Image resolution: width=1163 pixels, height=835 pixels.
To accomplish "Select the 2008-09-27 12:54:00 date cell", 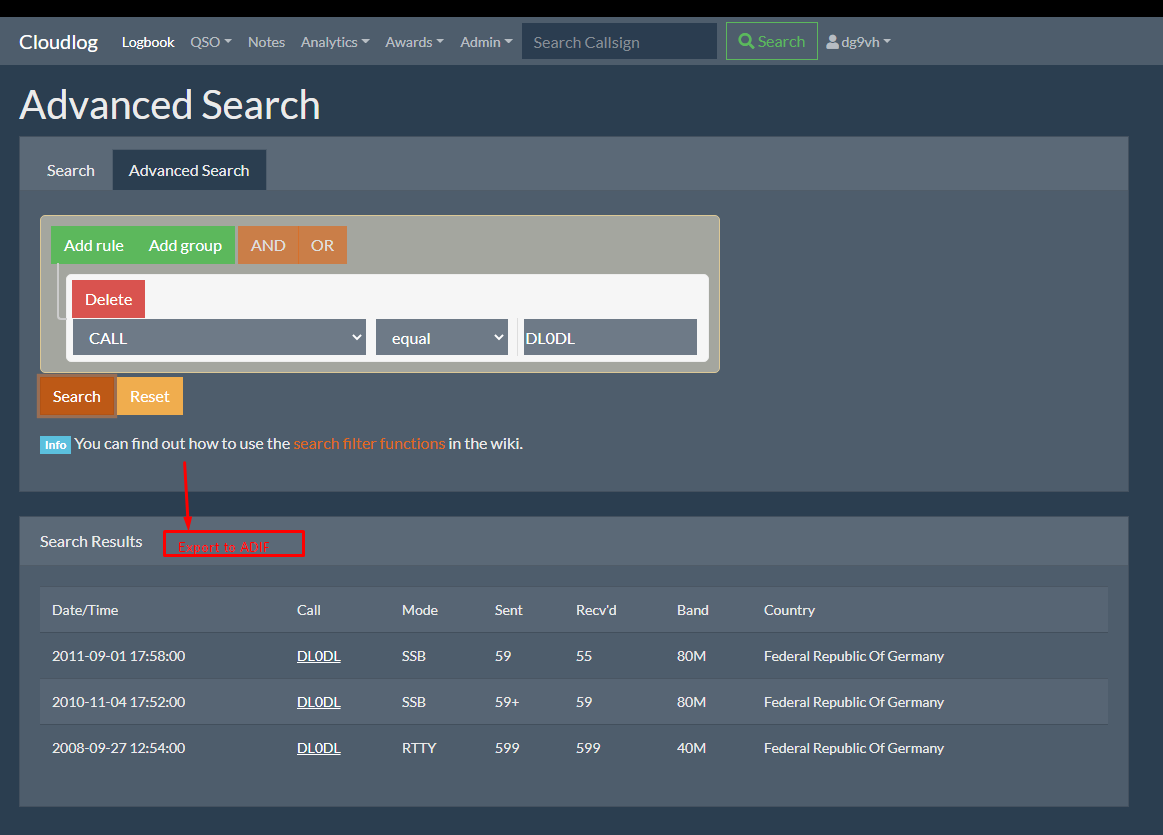I will (119, 748).
